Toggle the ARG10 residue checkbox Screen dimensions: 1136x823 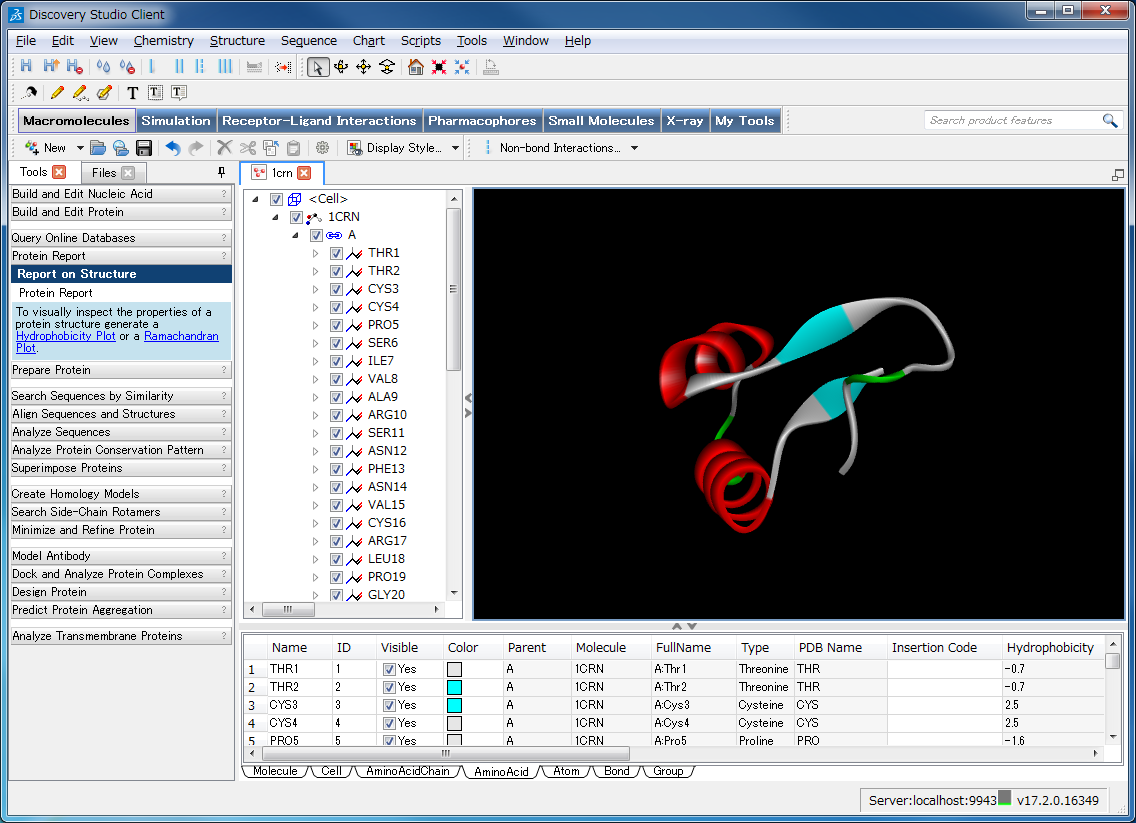coord(336,415)
